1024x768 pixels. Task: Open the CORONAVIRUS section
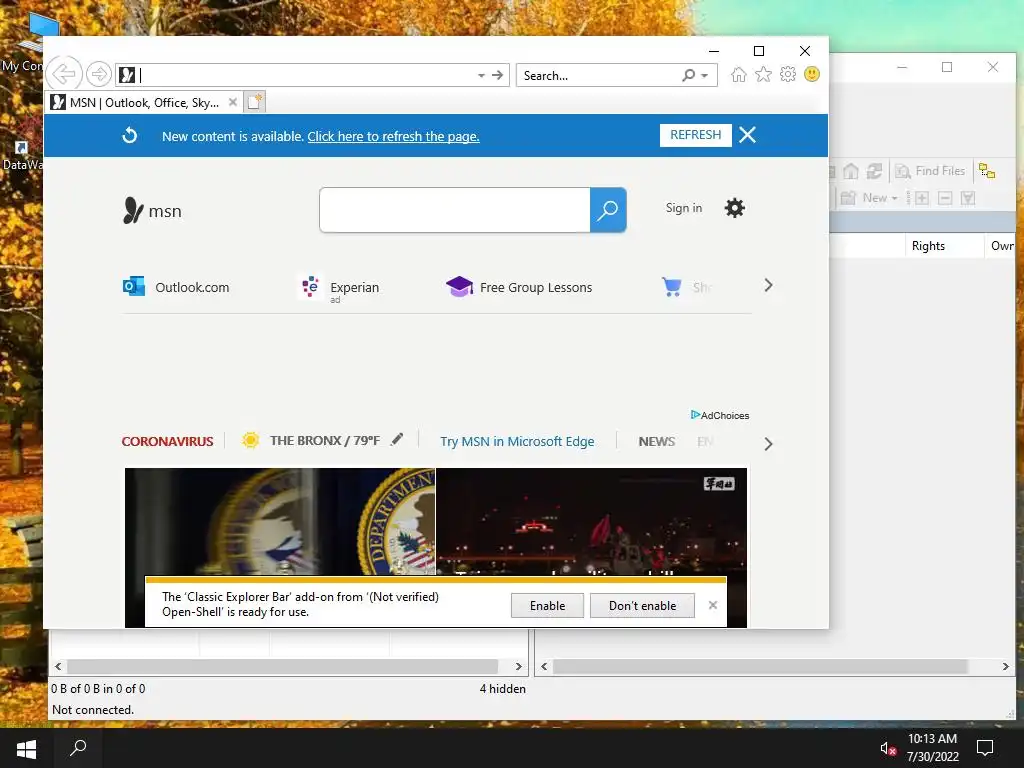tap(167, 441)
